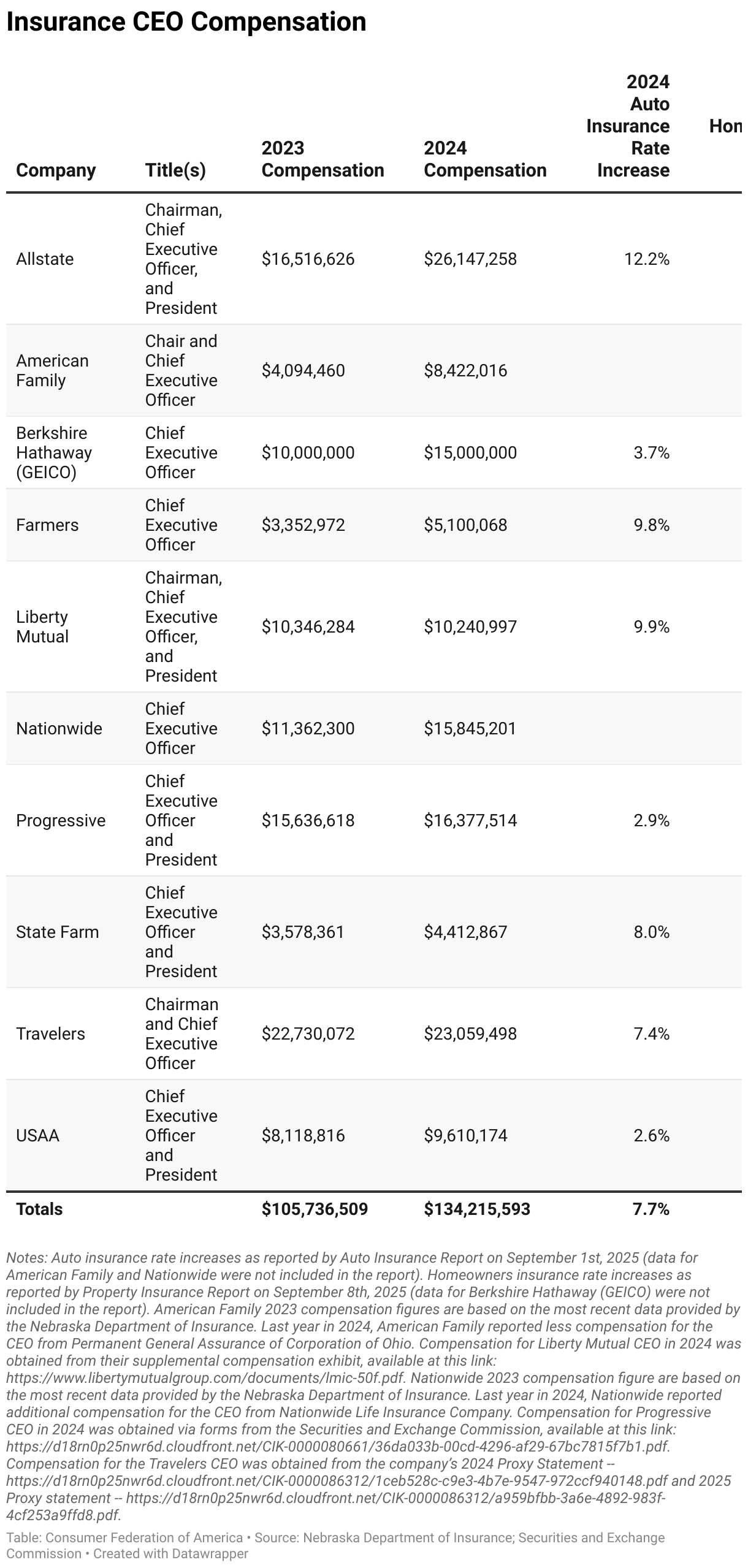The image size is (748, 1568).
Task: Open the Progressive SEC form cloudfront link
Action: coord(337,1446)
